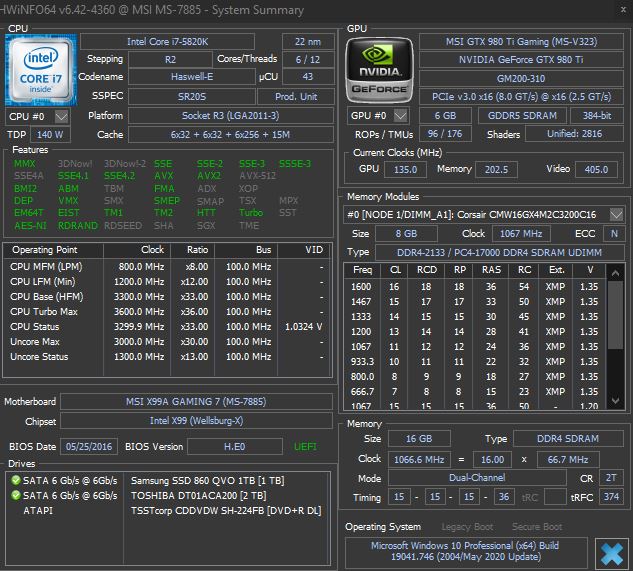Close summary with the blue X button
The image size is (633, 571).
coord(612,553)
